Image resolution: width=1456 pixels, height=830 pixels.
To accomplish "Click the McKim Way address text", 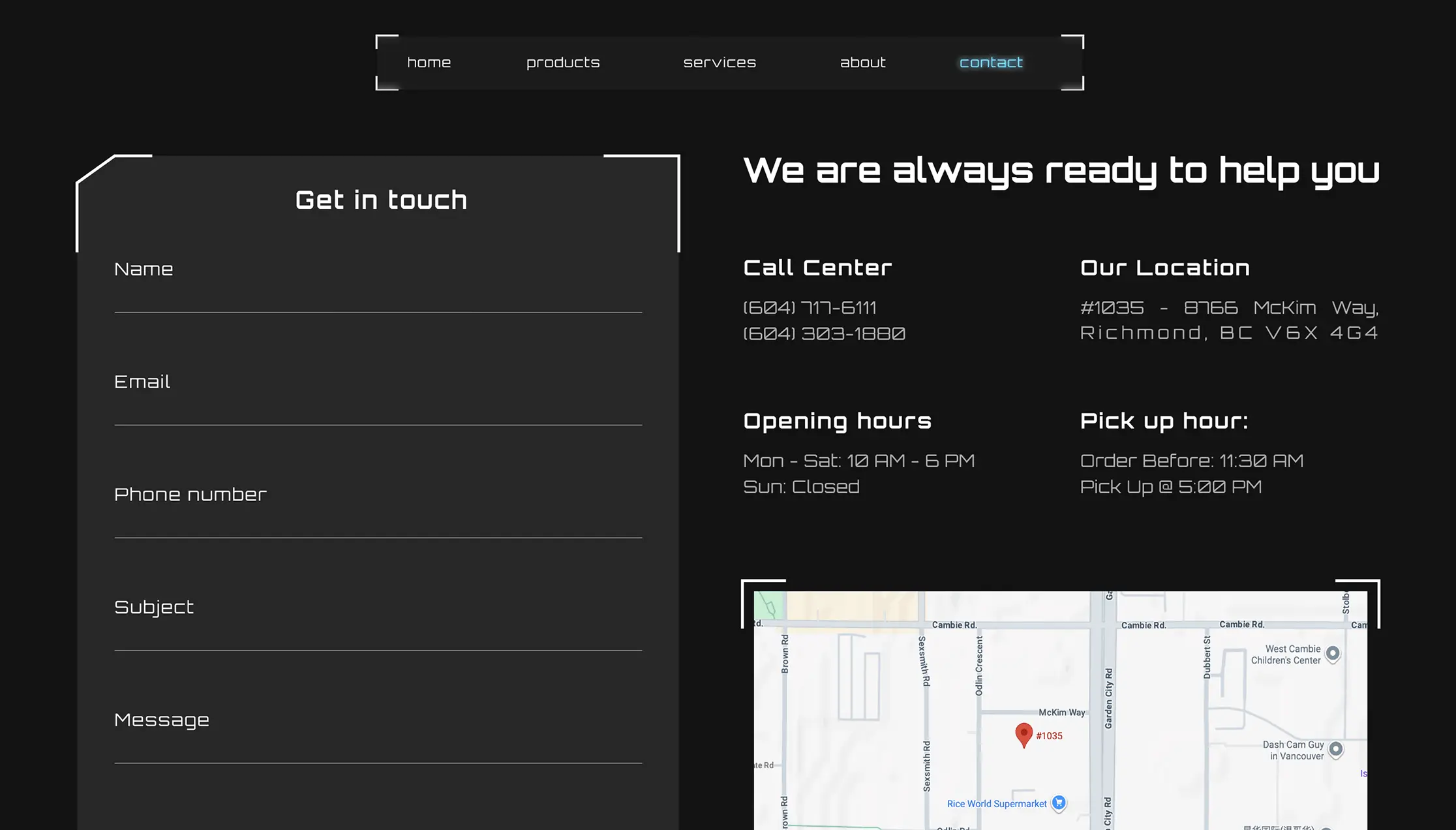I will tap(1230, 320).
